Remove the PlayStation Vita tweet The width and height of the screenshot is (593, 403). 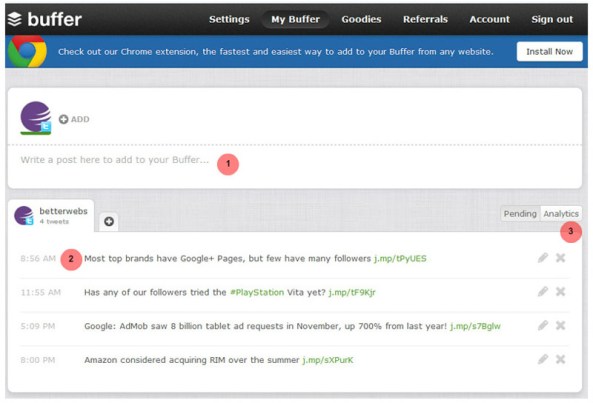[560, 291]
